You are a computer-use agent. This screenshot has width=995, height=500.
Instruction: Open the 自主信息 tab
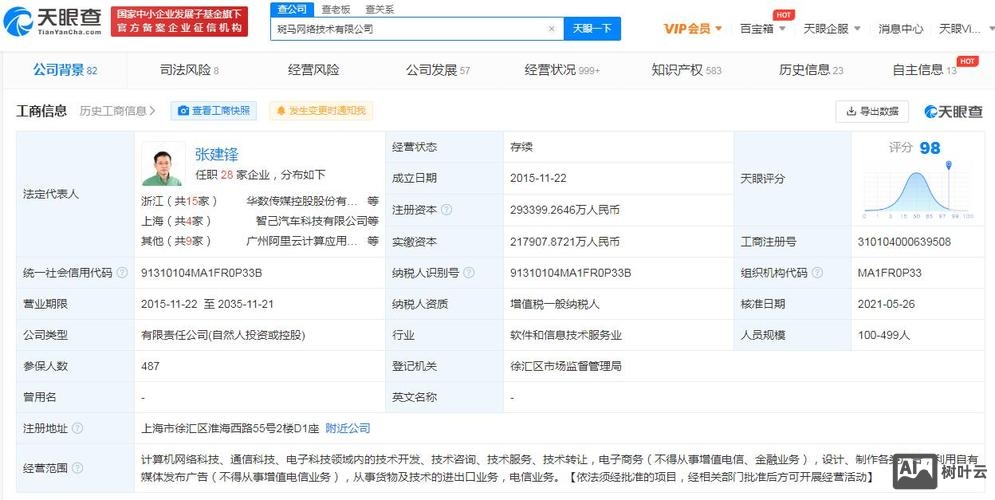tap(925, 70)
